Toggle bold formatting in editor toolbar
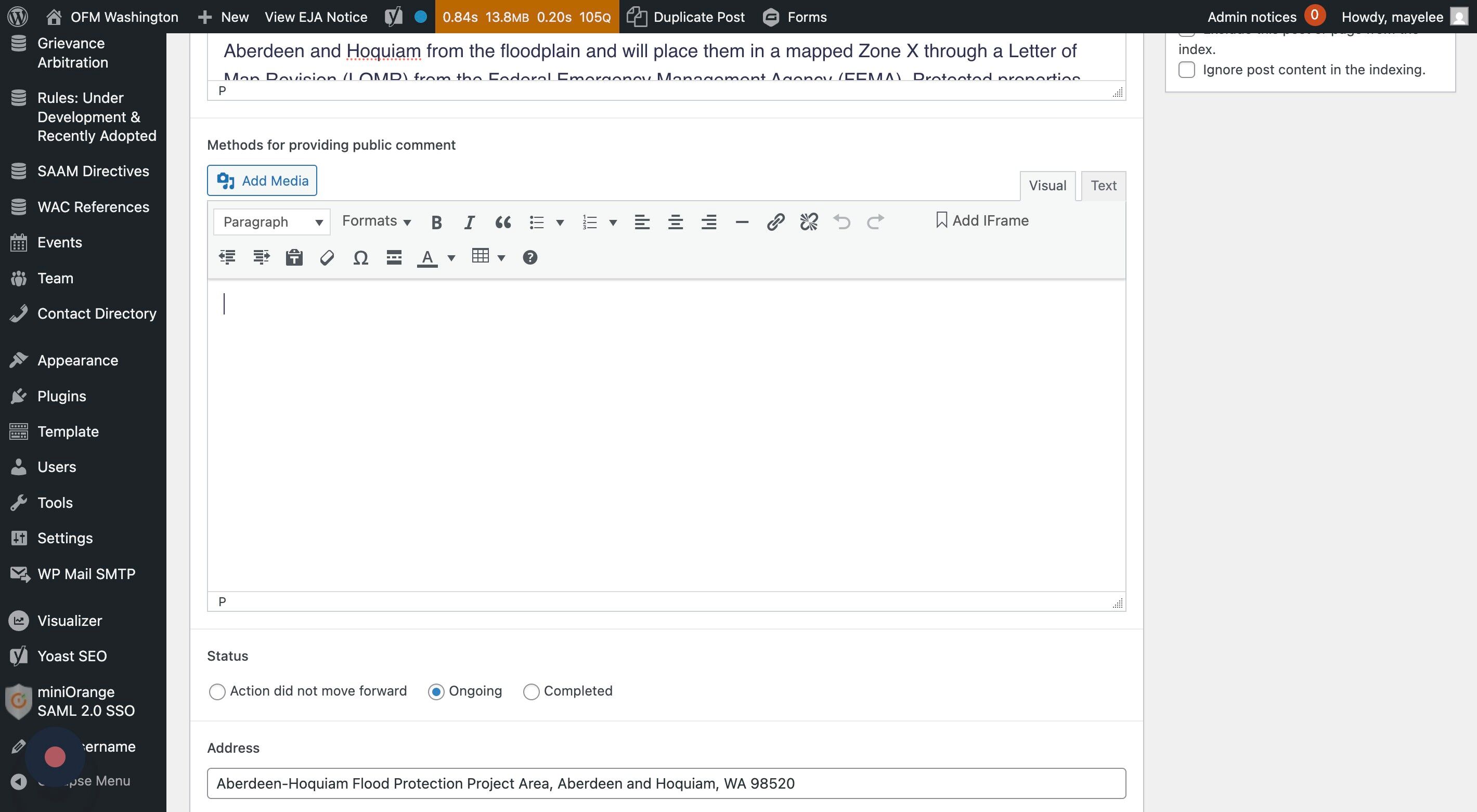Screen dimensions: 1477x812 (x=436, y=222)
